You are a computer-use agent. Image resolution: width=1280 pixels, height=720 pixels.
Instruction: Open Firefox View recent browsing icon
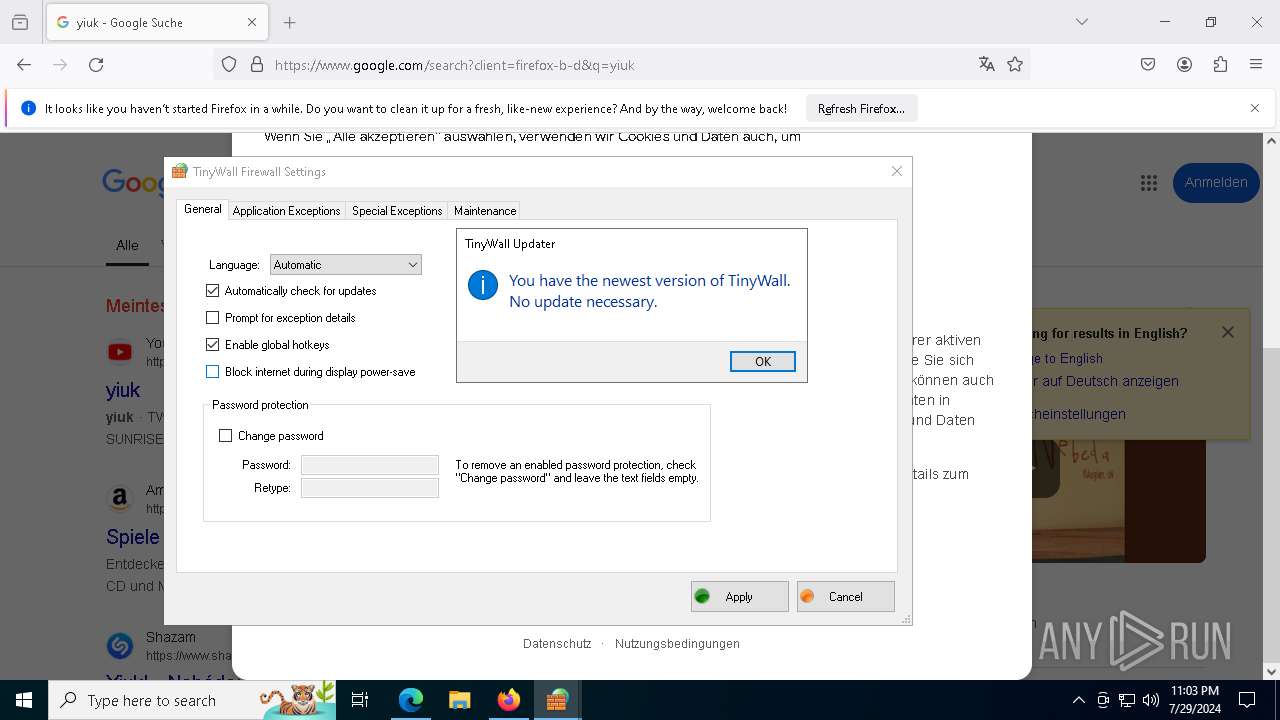pos(20,22)
